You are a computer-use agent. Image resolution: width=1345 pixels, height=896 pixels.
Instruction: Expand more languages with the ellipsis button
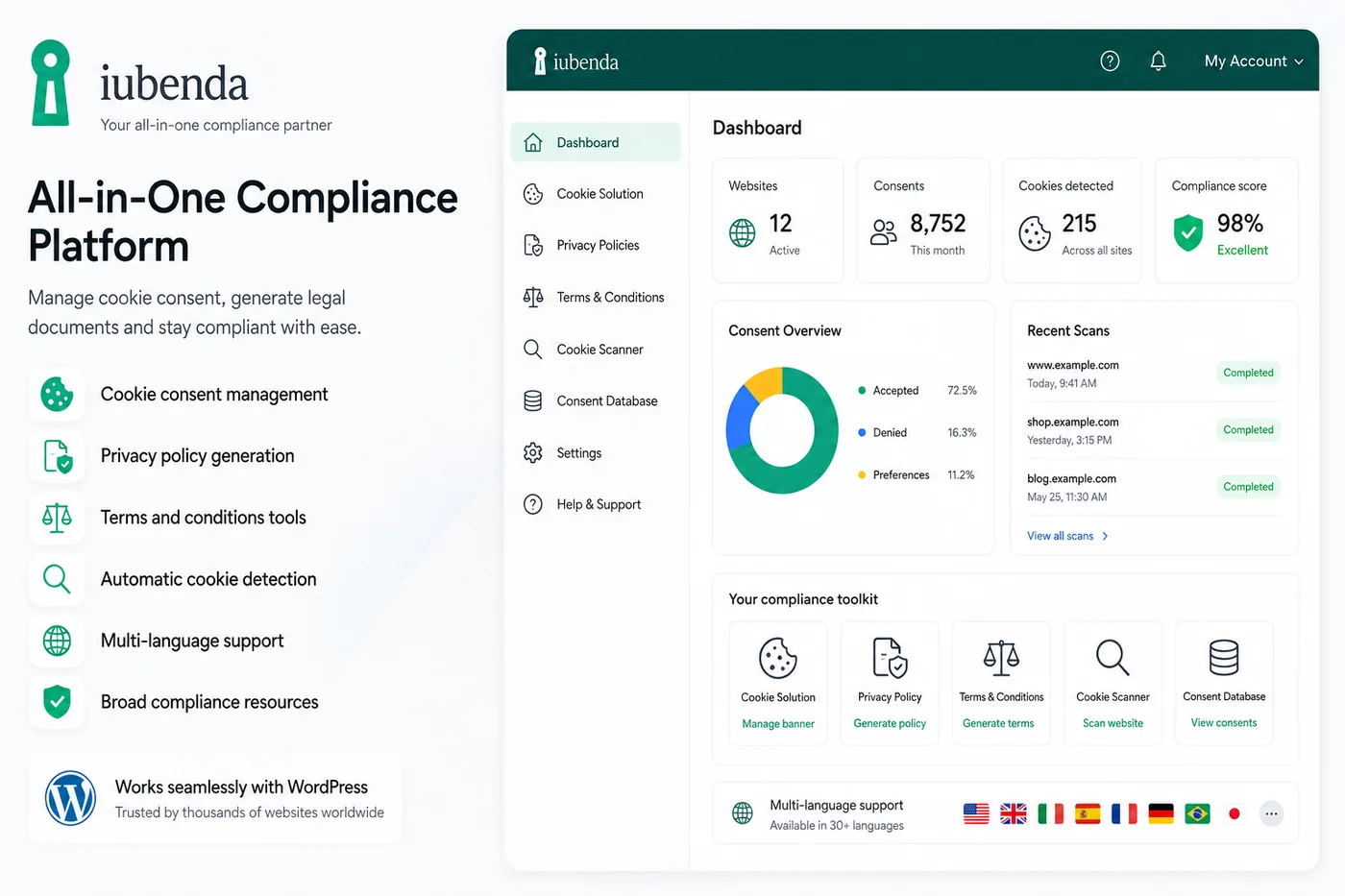pyautogui.click(x=1271, y=813)
